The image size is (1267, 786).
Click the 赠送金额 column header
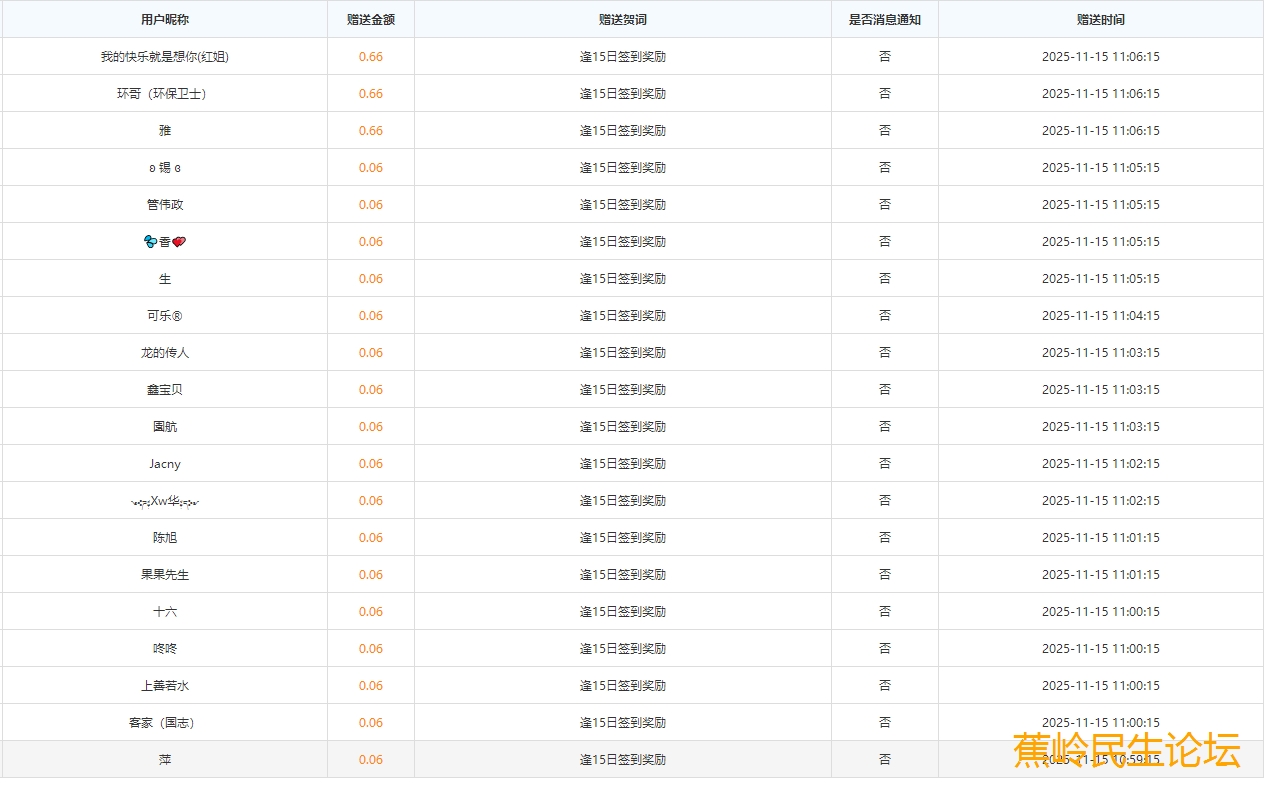click(x=370, y=19)
